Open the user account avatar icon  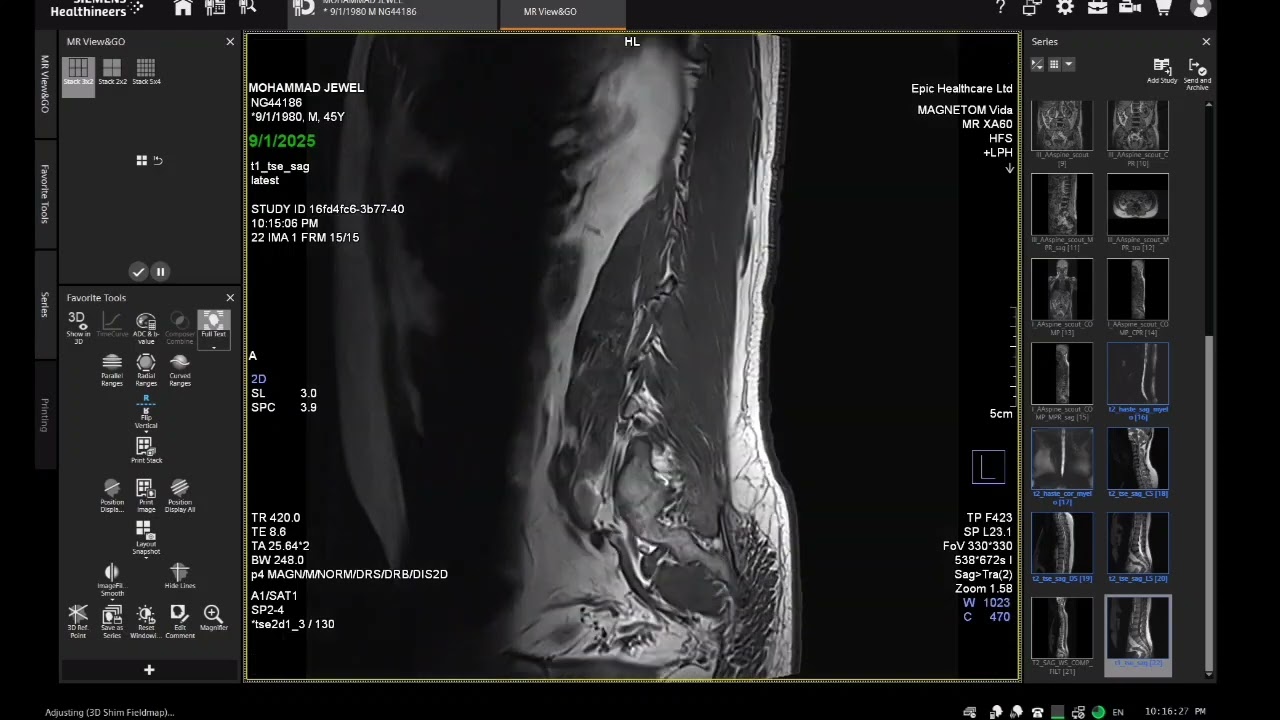coord(1200,8)
